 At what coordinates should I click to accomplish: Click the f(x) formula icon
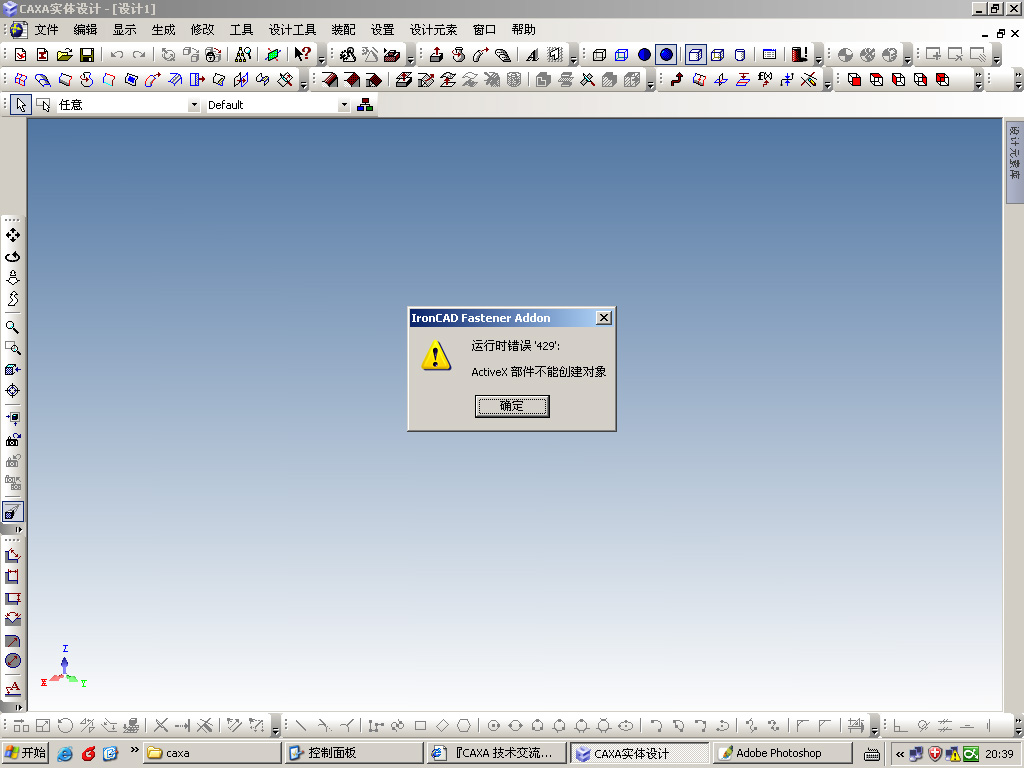coord(765,80)
